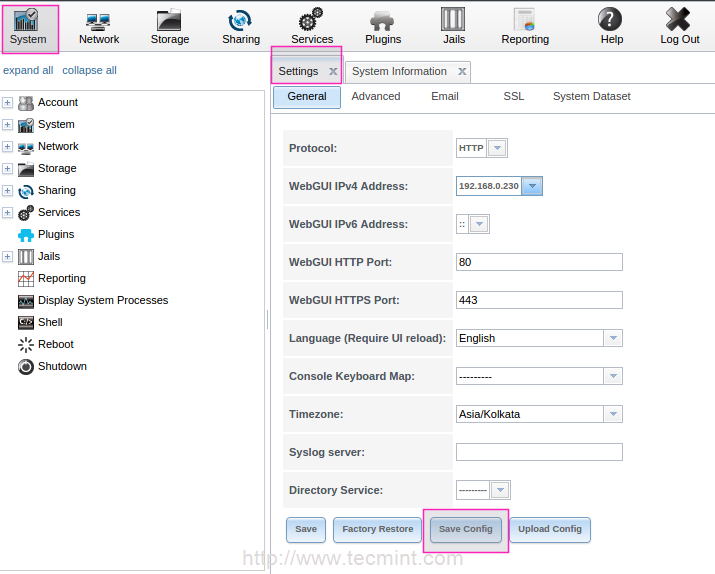The width and height of the screenshot is (715, 574).
Task: Select the General sub-tab
Action: [307, 97]
